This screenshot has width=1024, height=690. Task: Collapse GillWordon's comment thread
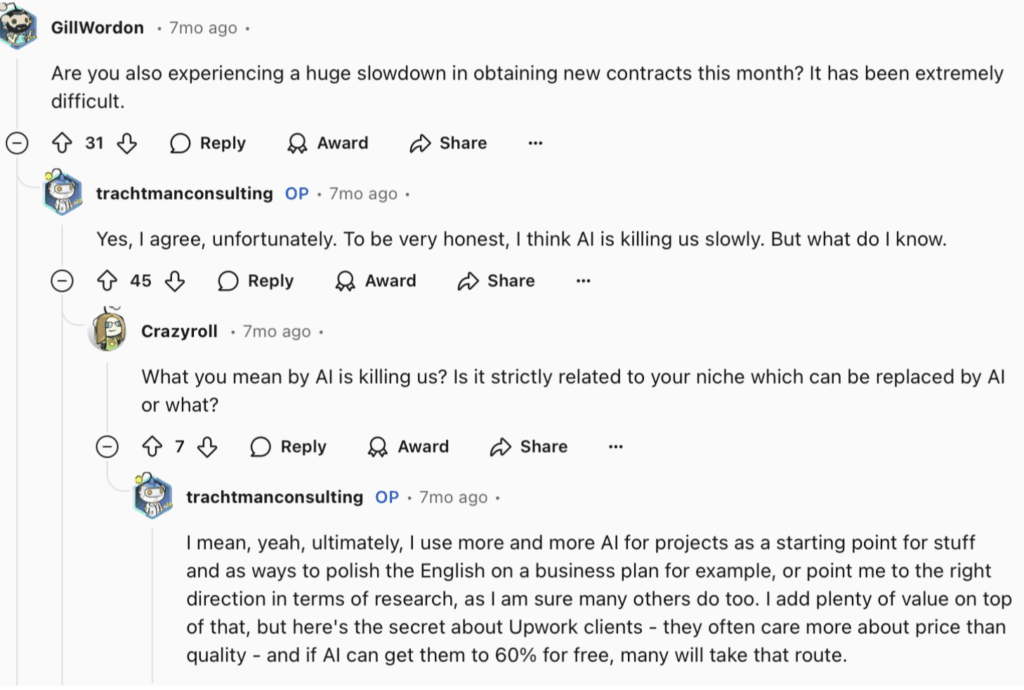click(17, 143)
